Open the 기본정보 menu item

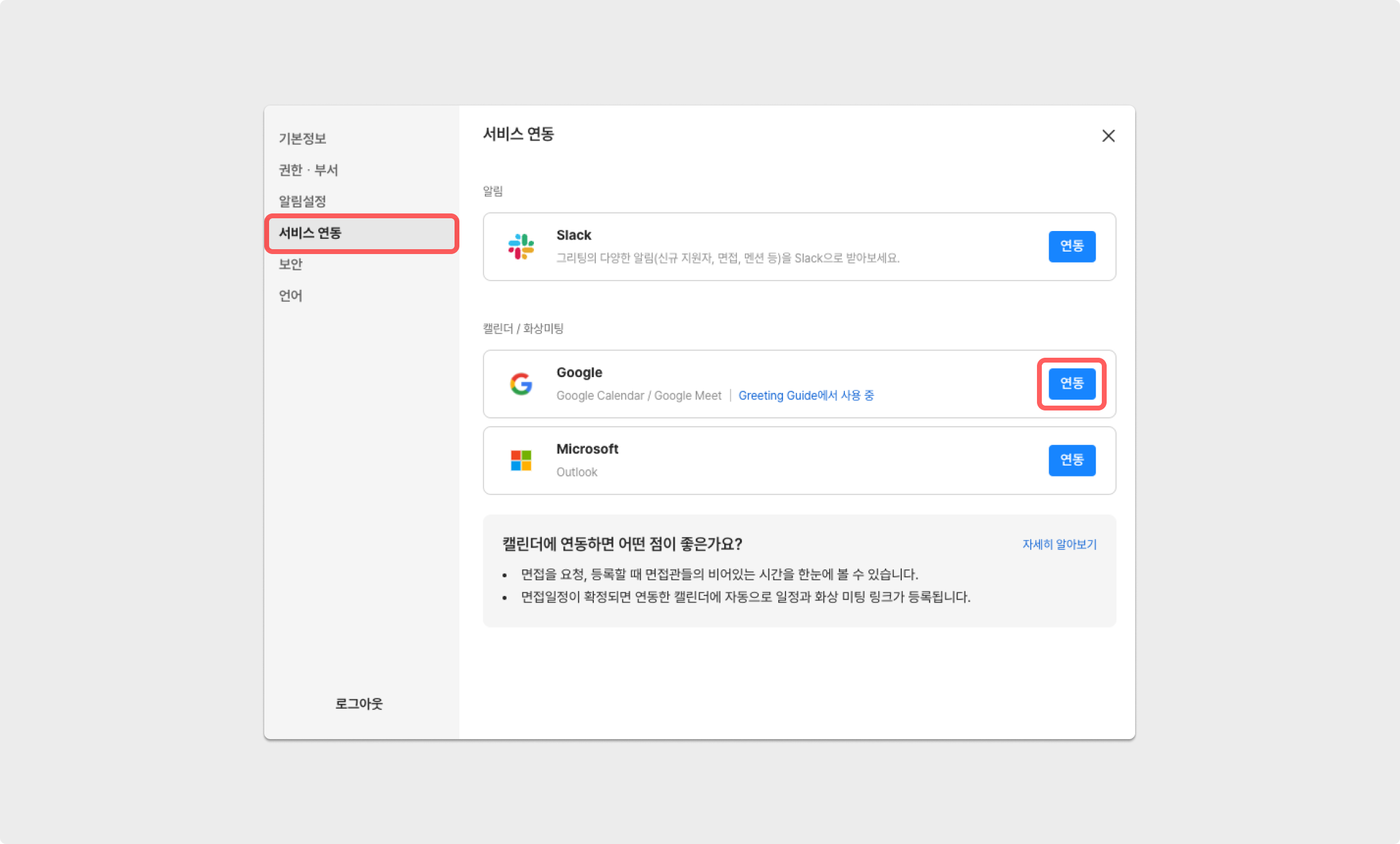[302, 138]
